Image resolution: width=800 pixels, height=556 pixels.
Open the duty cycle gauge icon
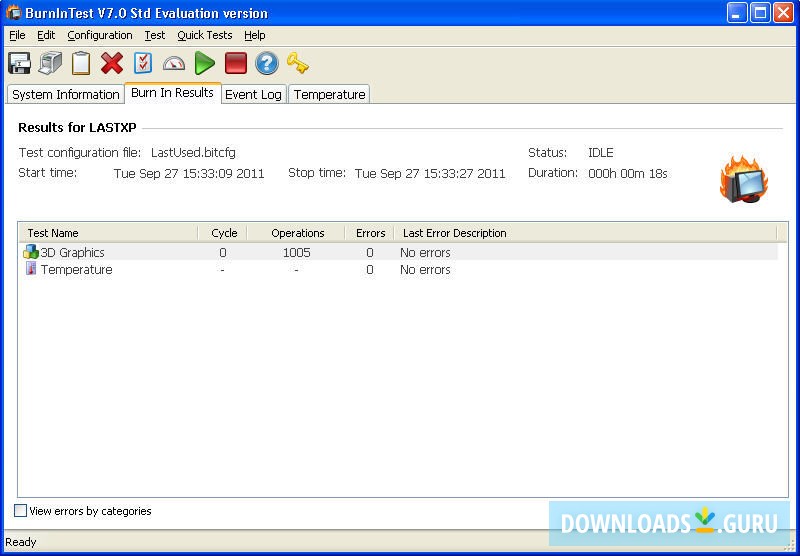pos(173,64)
